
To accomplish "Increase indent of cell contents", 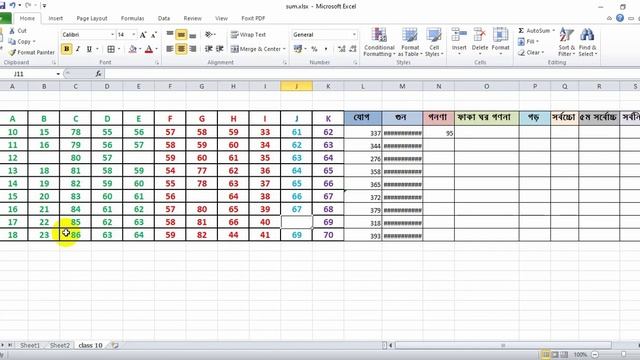I will [220, 49].
